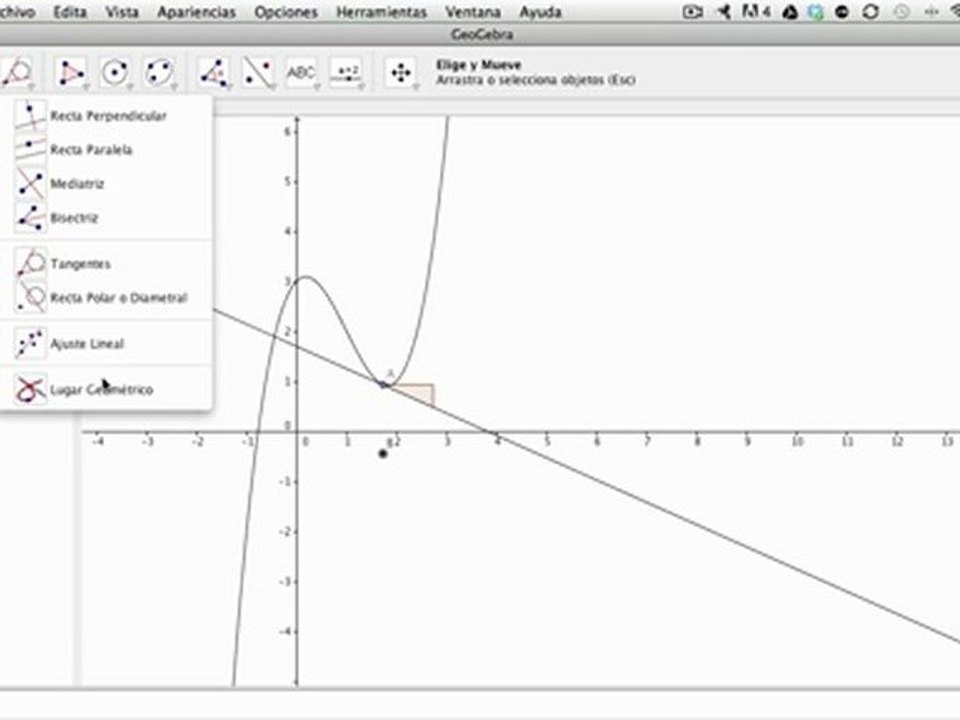Click the Bisectriz icon in dropdown
Screen dimensions: 960x720
(x=29, y=217)
